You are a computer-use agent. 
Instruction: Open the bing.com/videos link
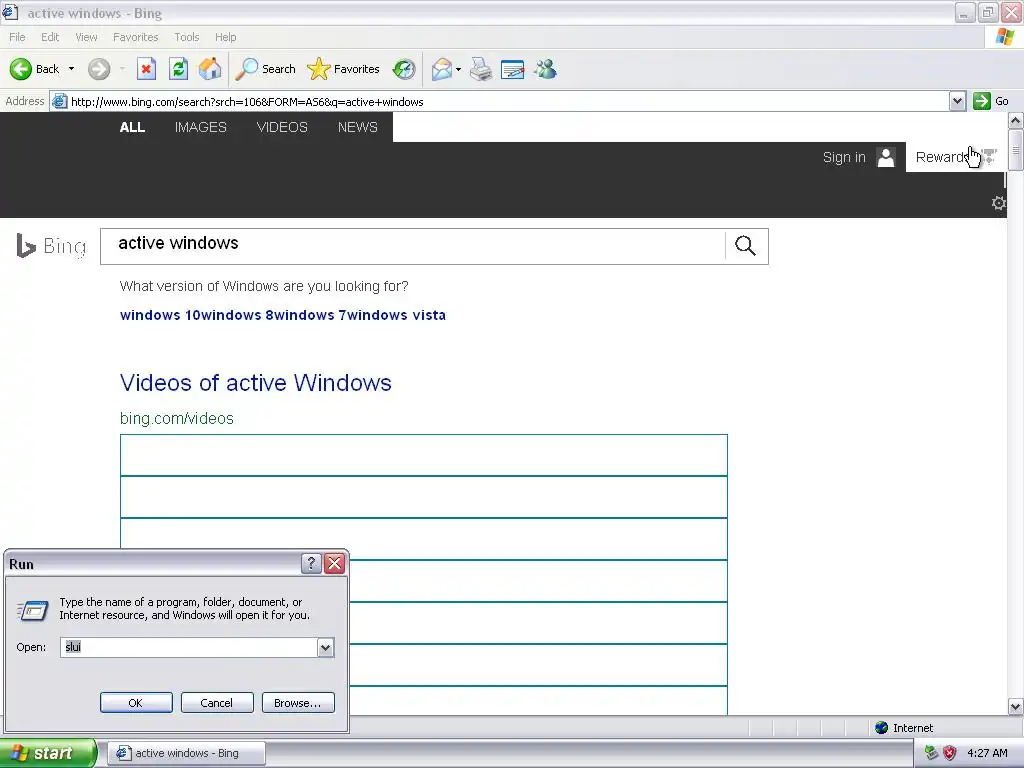pos(176,419)
